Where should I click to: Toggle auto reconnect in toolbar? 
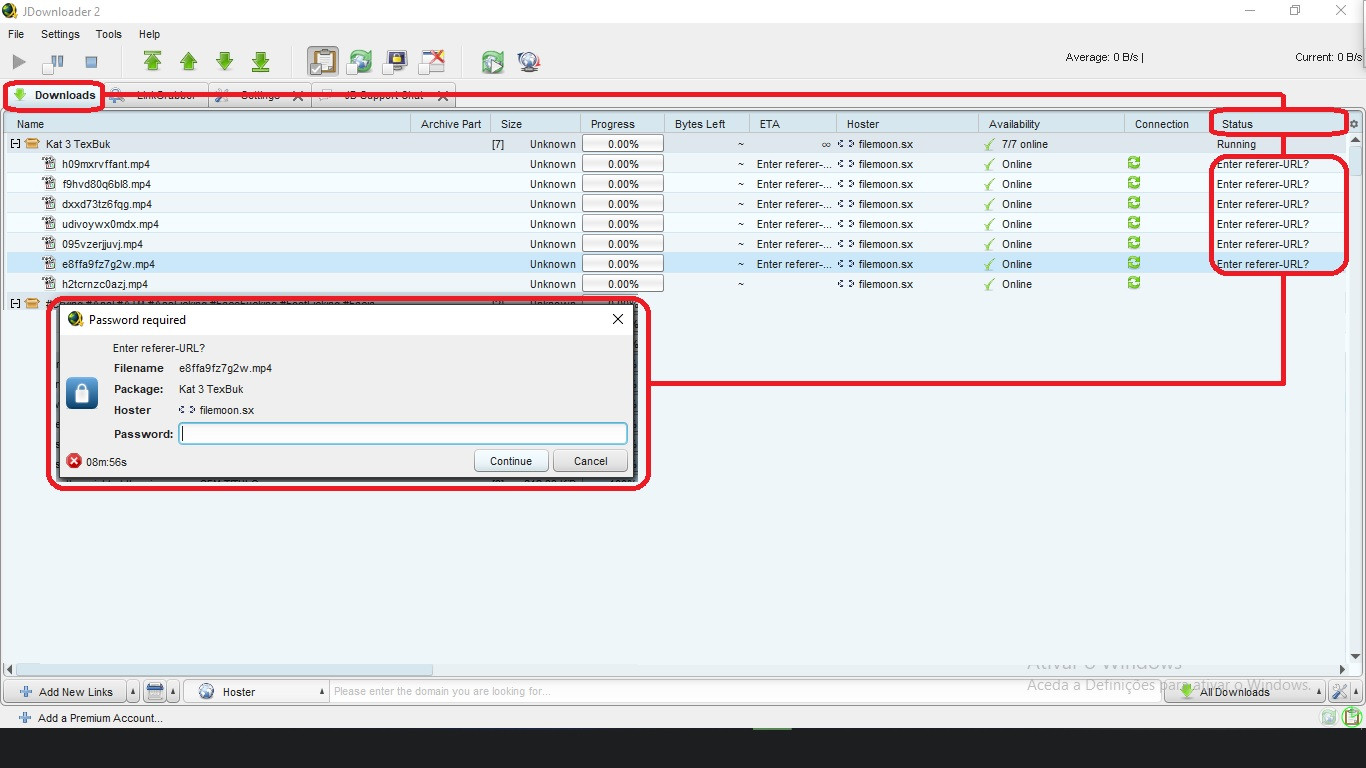(x=359, y=61)
